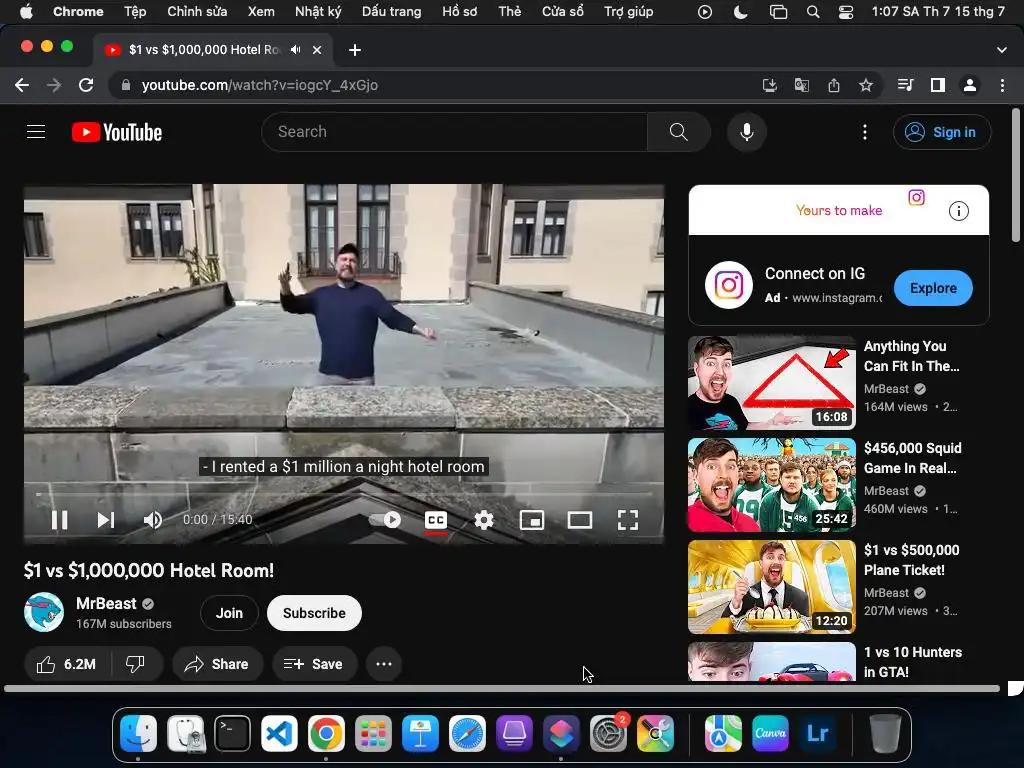1024x768 pixels.
Task: Open Chrome three-dot menu
Action: coord(1002,85)
